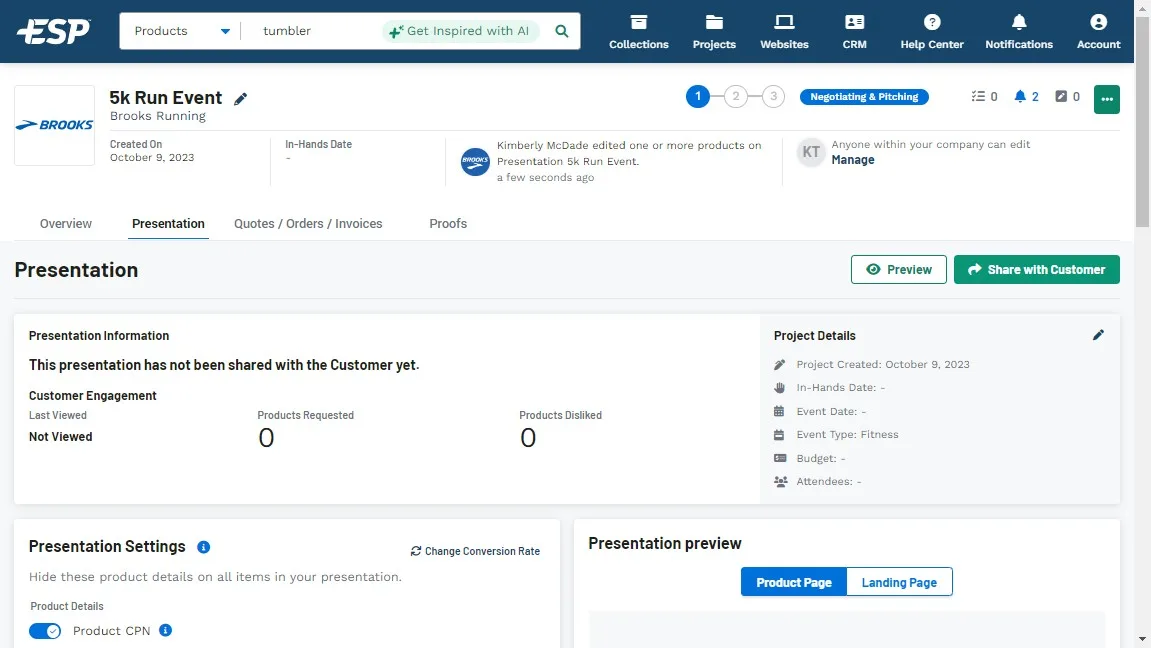Viewport: 1151px width, 648px height.
Task: Click the Negotiating & Pitching status badge
Action: 864,97
